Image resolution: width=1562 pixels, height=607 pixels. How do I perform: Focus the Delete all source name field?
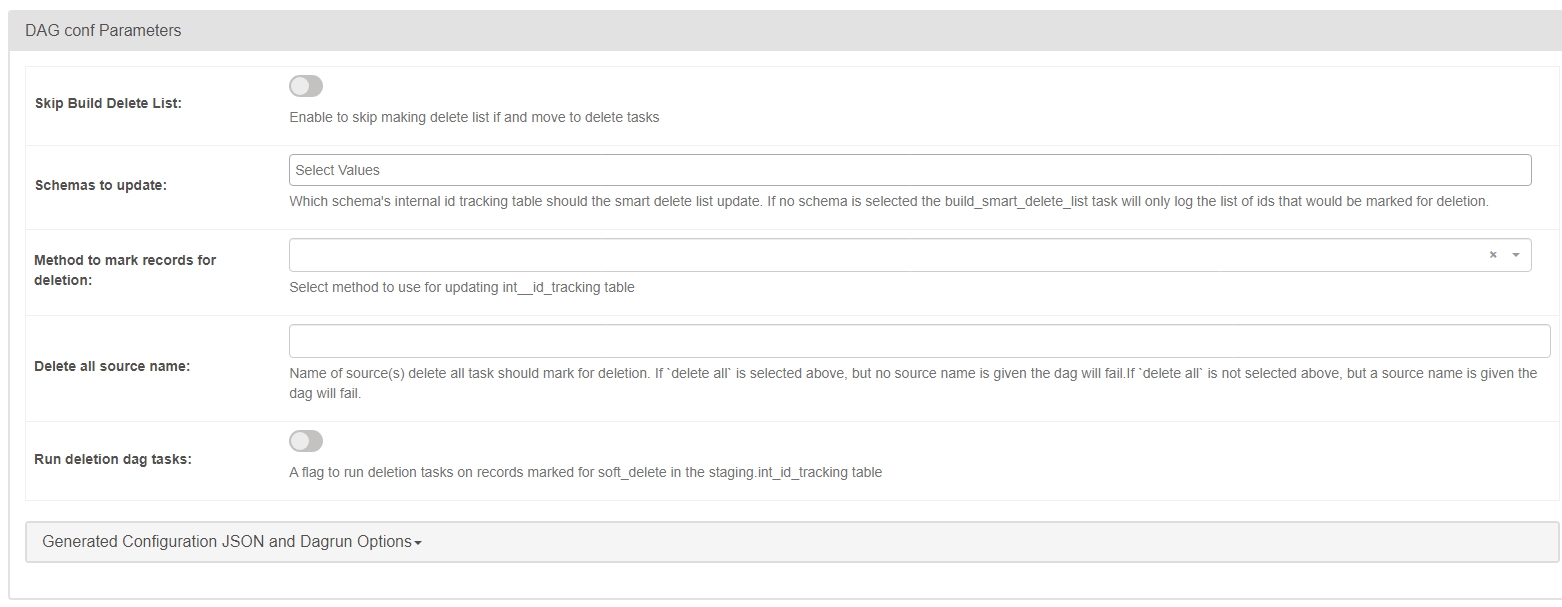click(919, 341)
